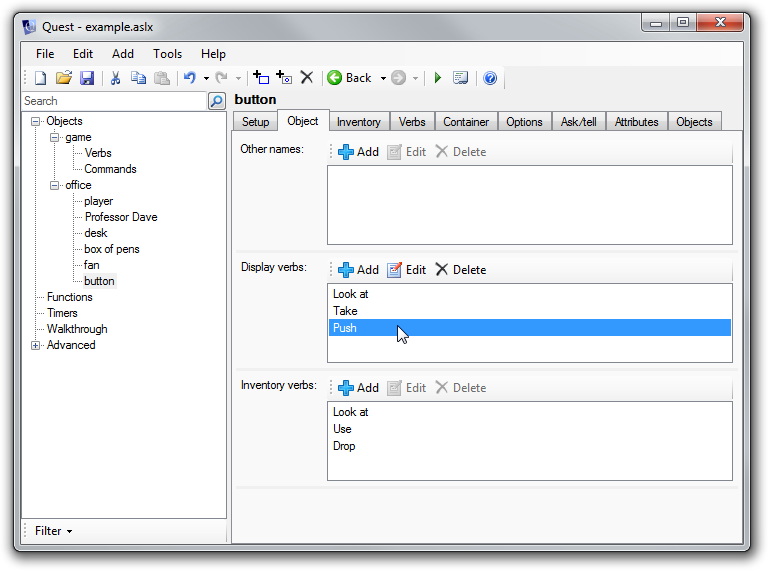Add a new inventory verb

coord(359,388)
